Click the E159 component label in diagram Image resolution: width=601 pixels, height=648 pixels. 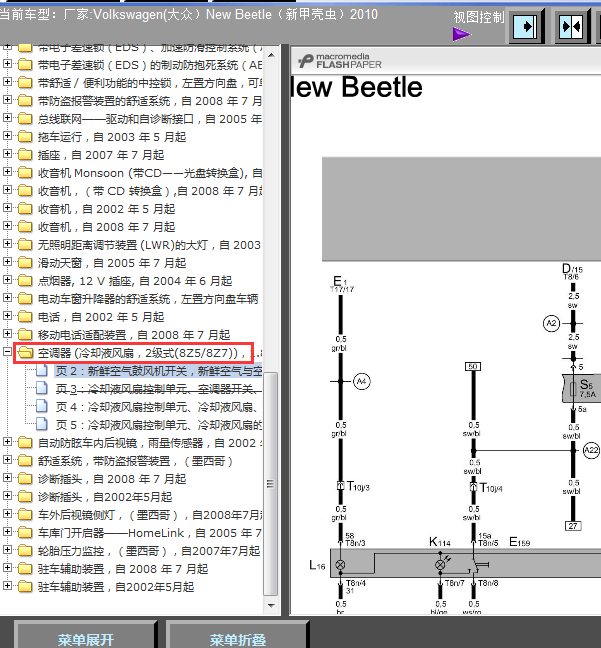[520, 542]
